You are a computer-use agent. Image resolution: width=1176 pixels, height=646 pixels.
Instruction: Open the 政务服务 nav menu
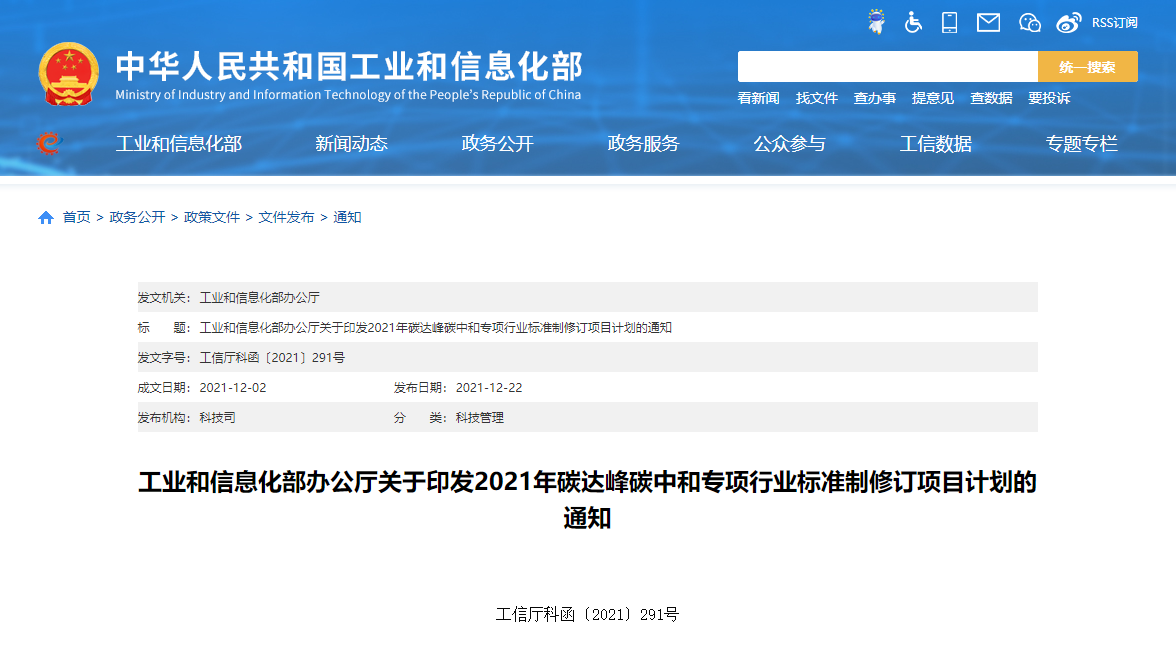pyautogui.click(x=643, y=144)
